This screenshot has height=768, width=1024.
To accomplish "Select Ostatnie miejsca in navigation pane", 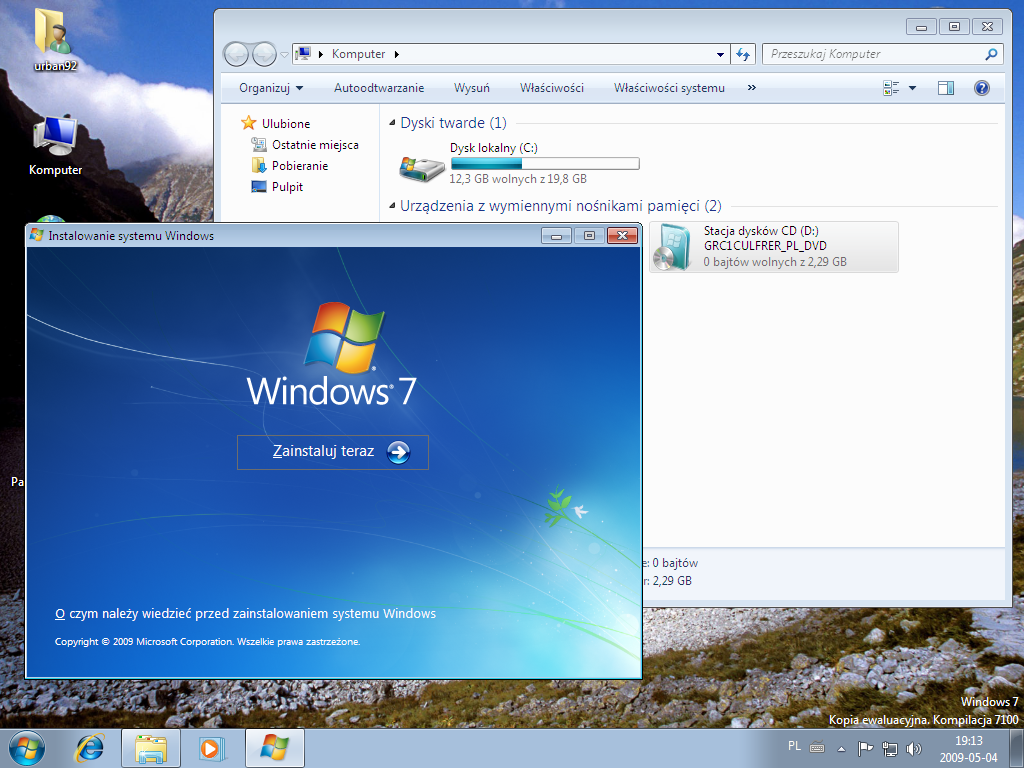I will 306,145.
